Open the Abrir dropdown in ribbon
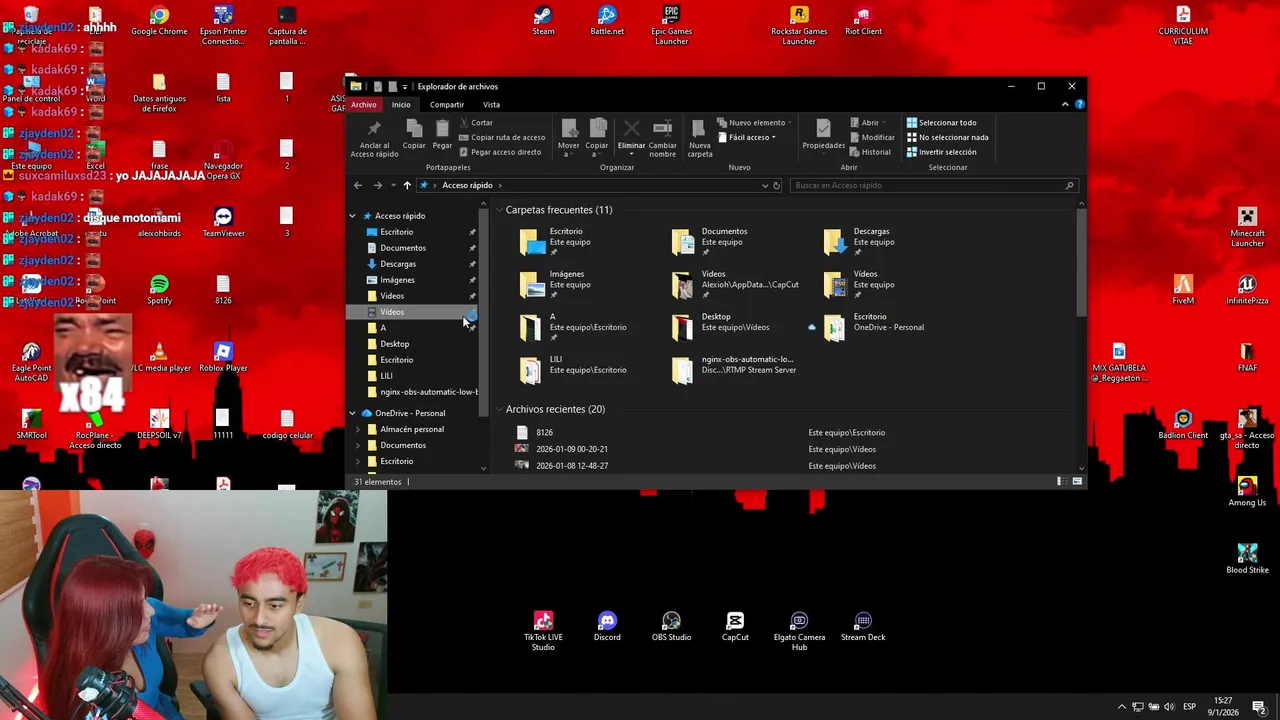 pos(868,123)
